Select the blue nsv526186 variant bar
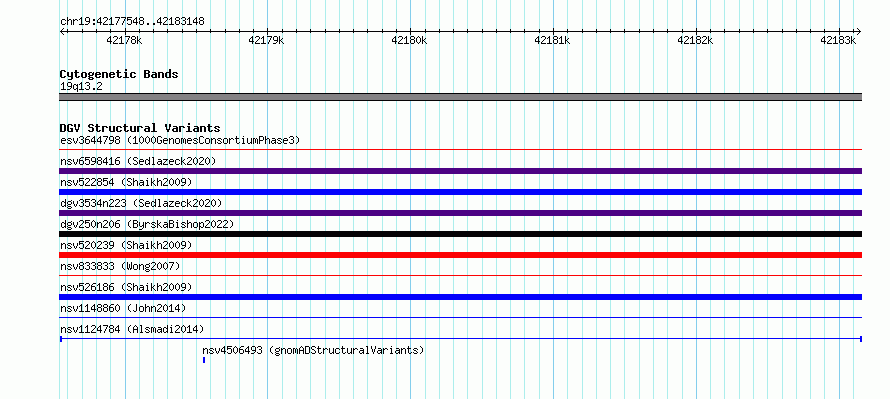Viewport: 890px width, 399px height. click(460, 297)
